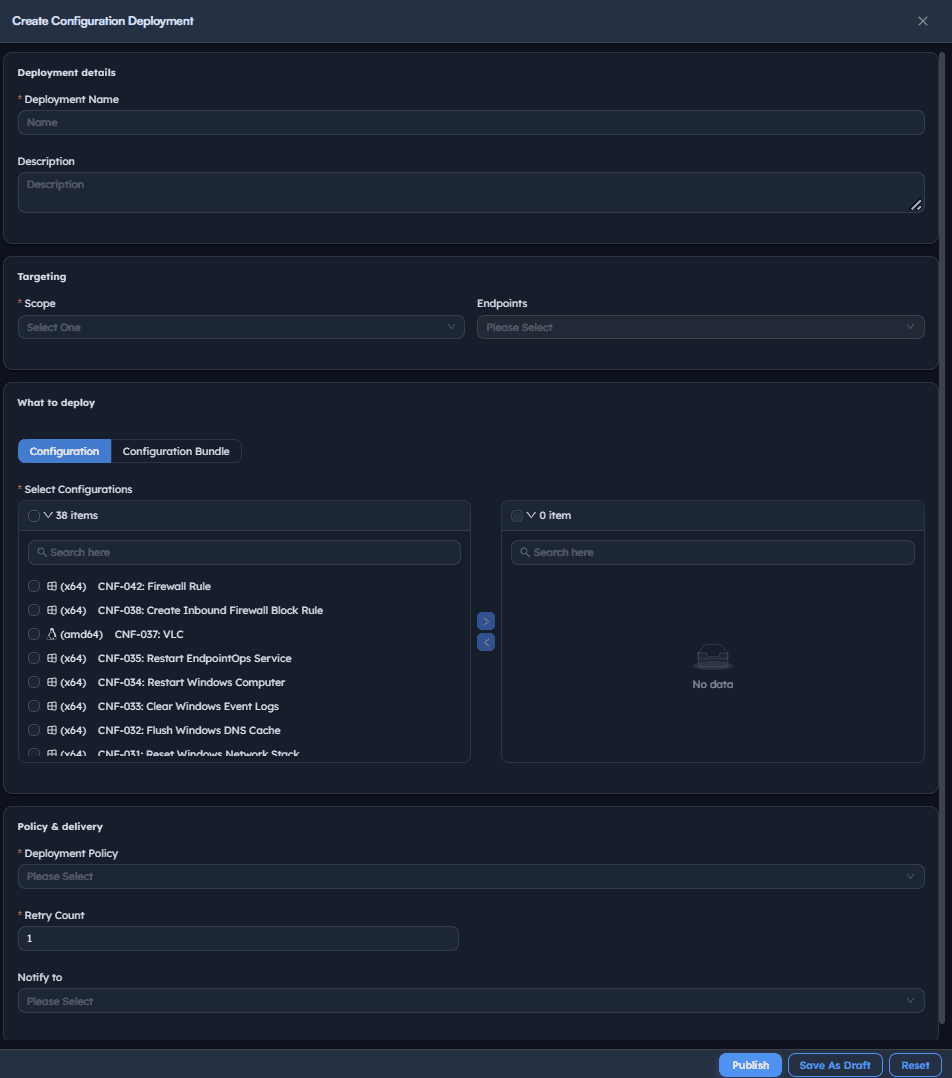Click the search field in selected configurations list
Viewport: 952px width, 1078px height.
pyautogui.click(x=713, y=553)
